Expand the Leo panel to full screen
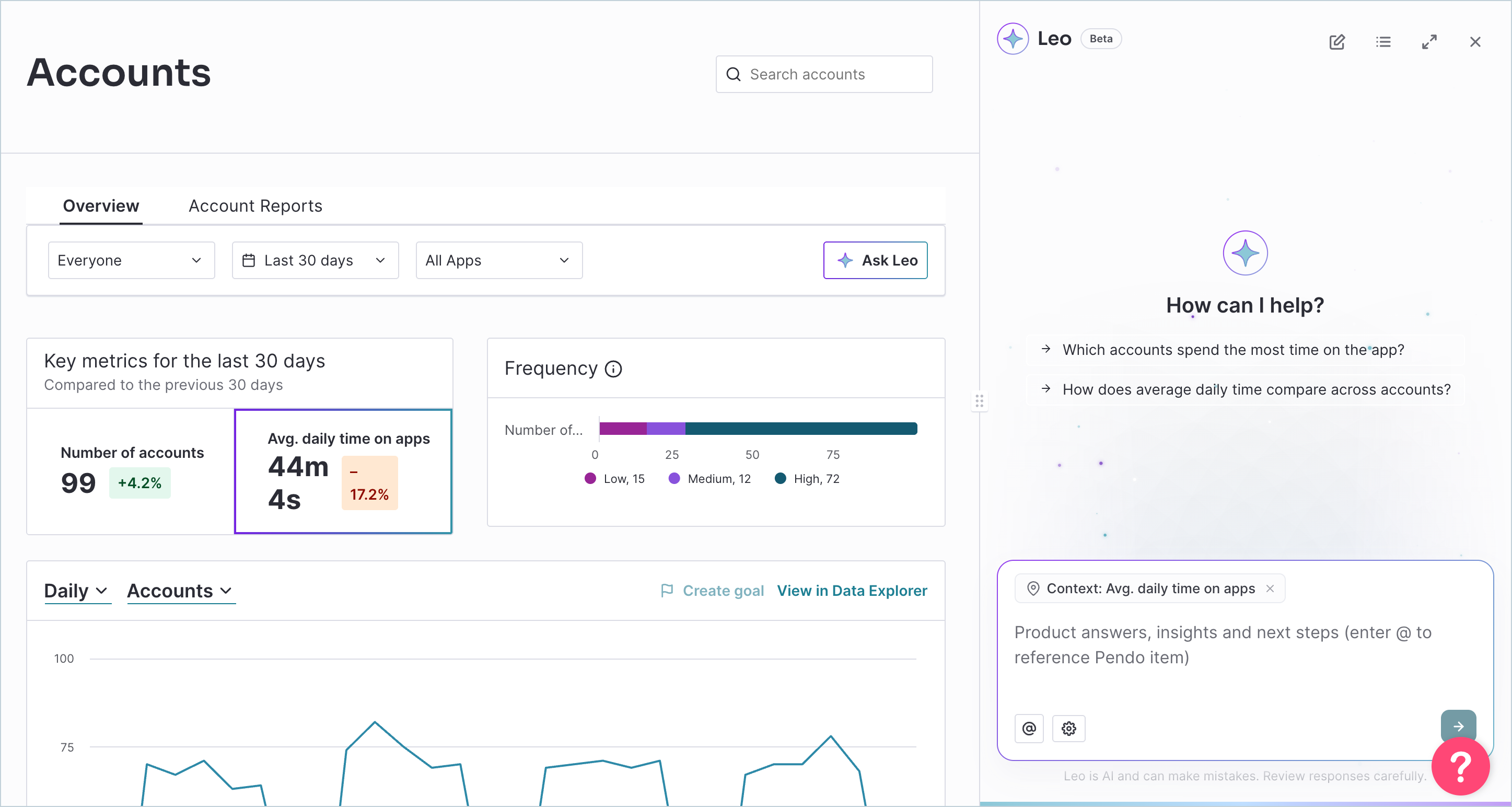Viewport: 1512px width, 807px height. 1428,42
